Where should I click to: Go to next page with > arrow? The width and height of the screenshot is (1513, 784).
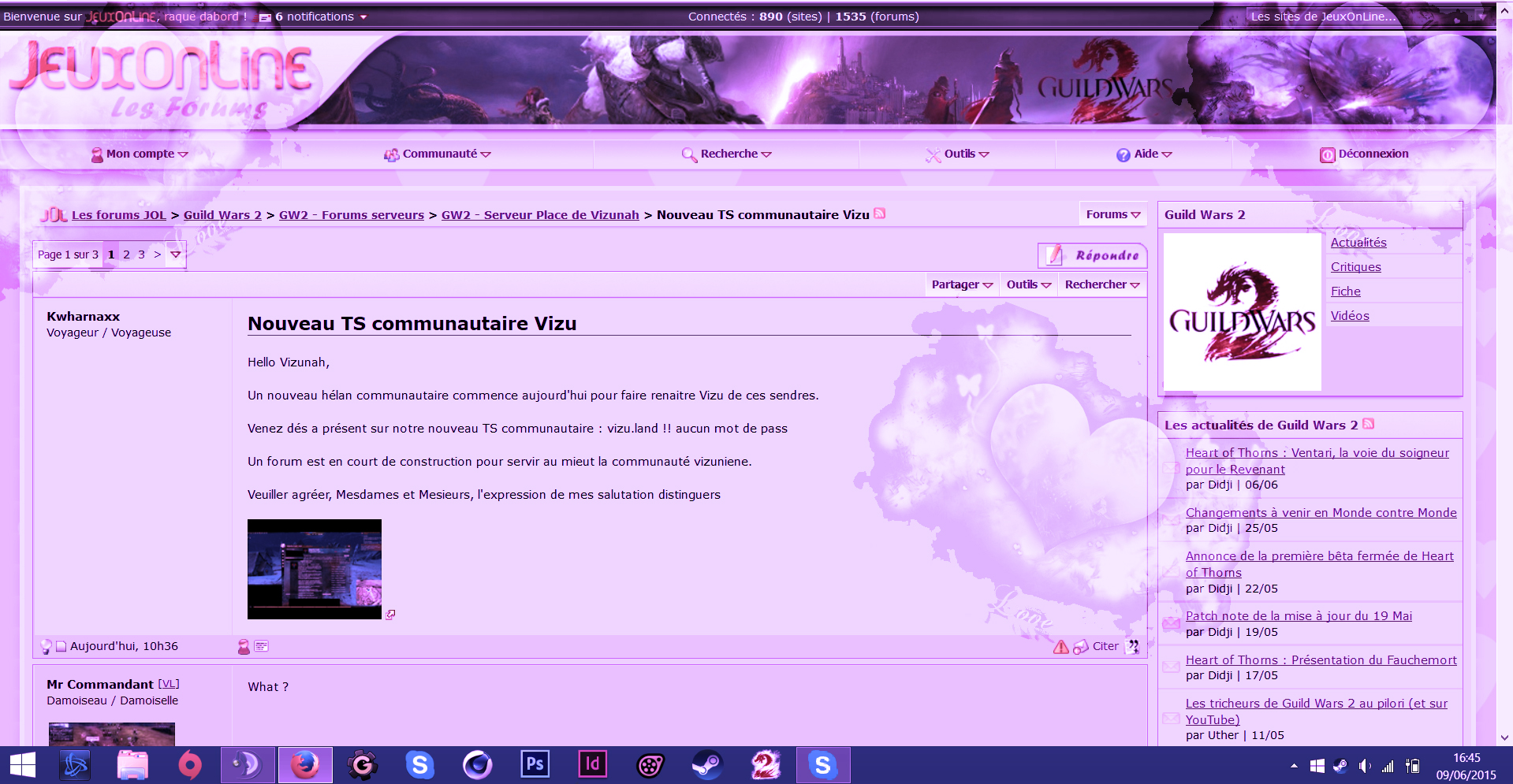point(158,255)
